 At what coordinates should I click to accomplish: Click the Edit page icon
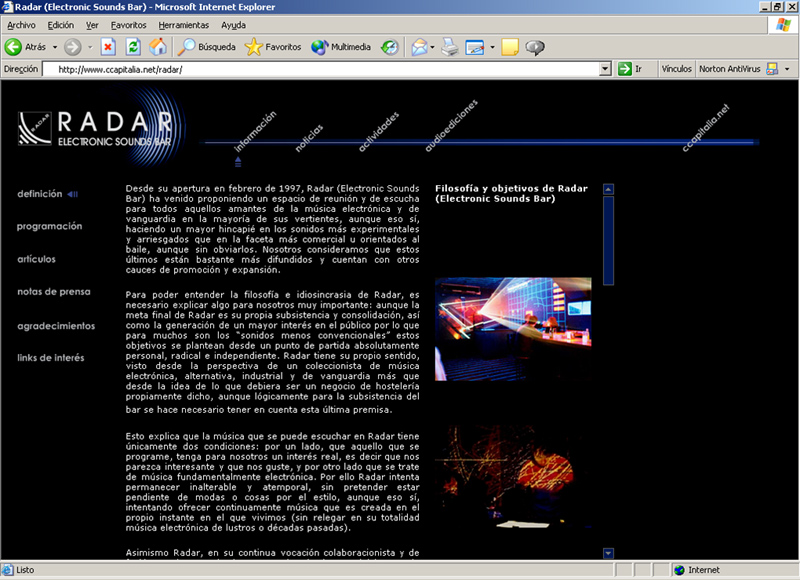pos(474,47)
